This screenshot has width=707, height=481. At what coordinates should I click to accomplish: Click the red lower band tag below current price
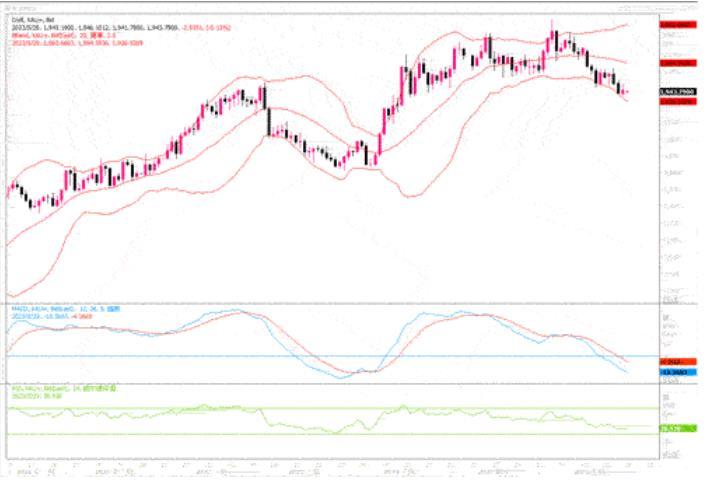[x=677, y=101]
